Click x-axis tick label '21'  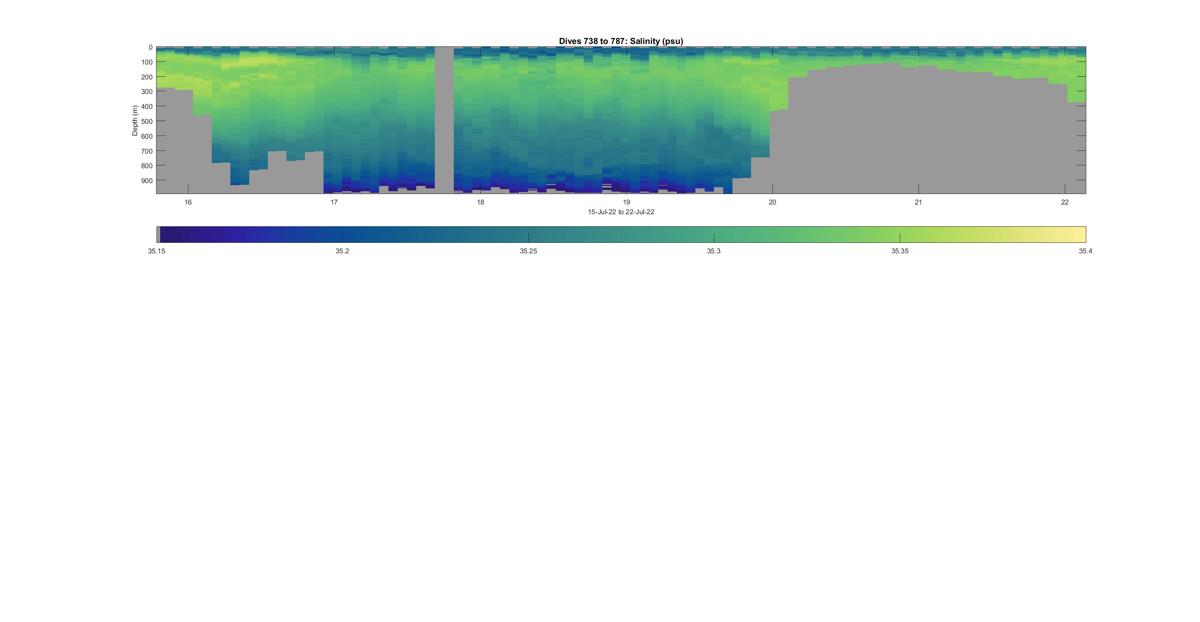pyautogui.click(x=918, y=202)
